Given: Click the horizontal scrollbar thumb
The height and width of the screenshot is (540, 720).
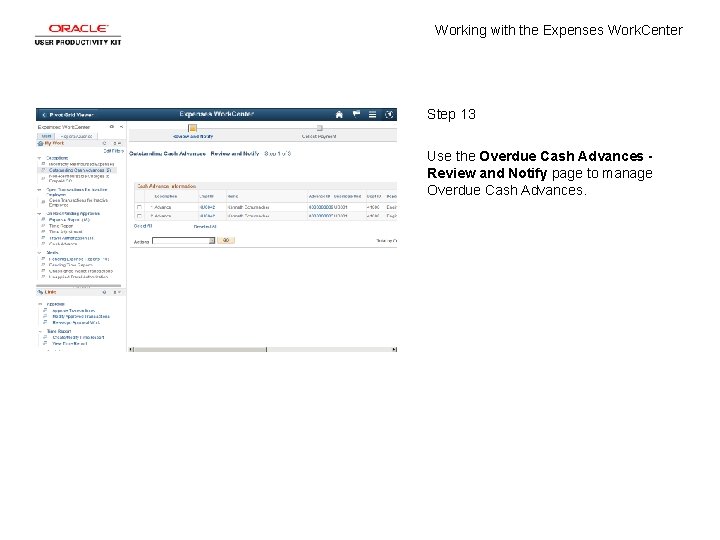Looking at the screenshot, I should point(200,349).
